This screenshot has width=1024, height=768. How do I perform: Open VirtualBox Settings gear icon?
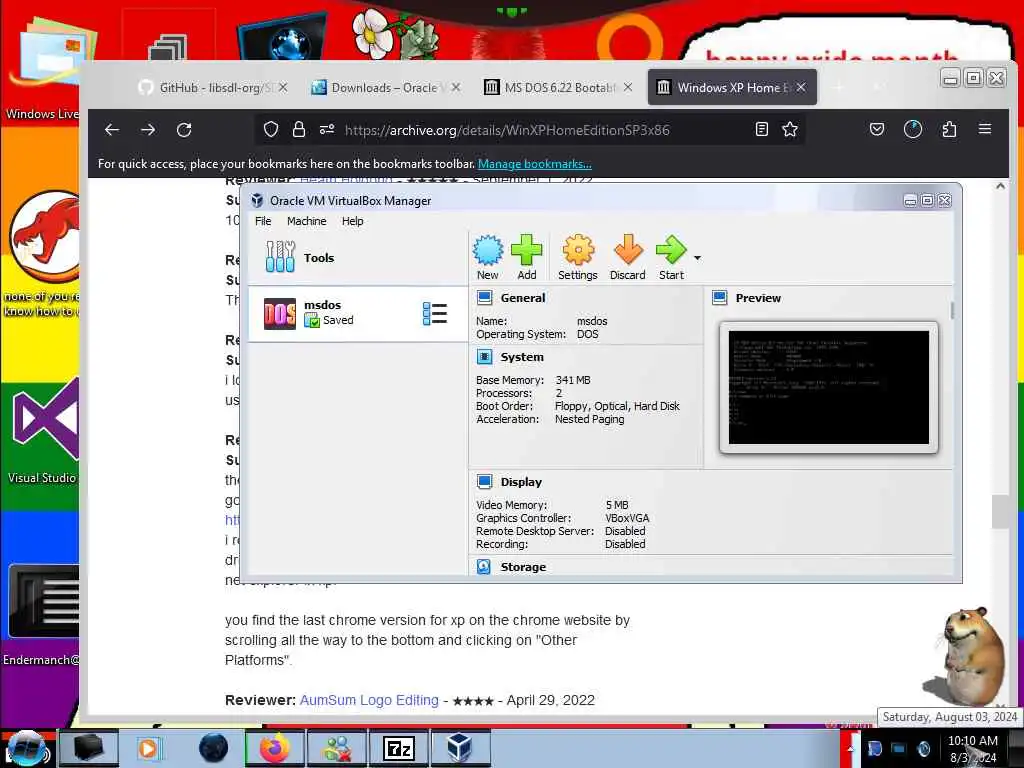pos(578,257)
